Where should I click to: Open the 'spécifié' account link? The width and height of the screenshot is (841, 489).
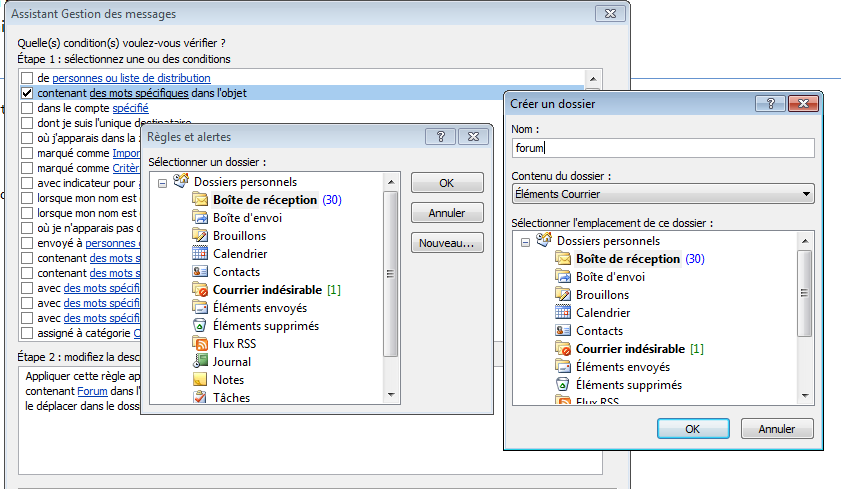pyautogui.click(x=130, y=108)
